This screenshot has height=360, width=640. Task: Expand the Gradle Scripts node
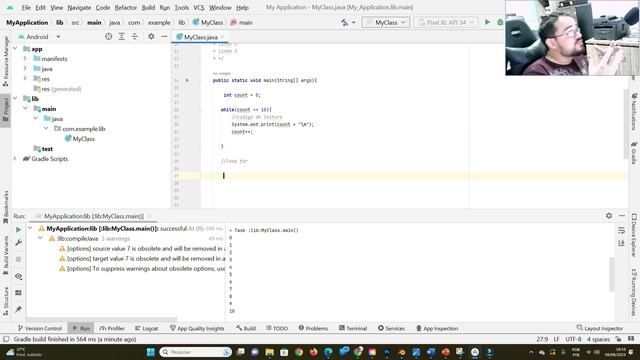click(15, 159)
